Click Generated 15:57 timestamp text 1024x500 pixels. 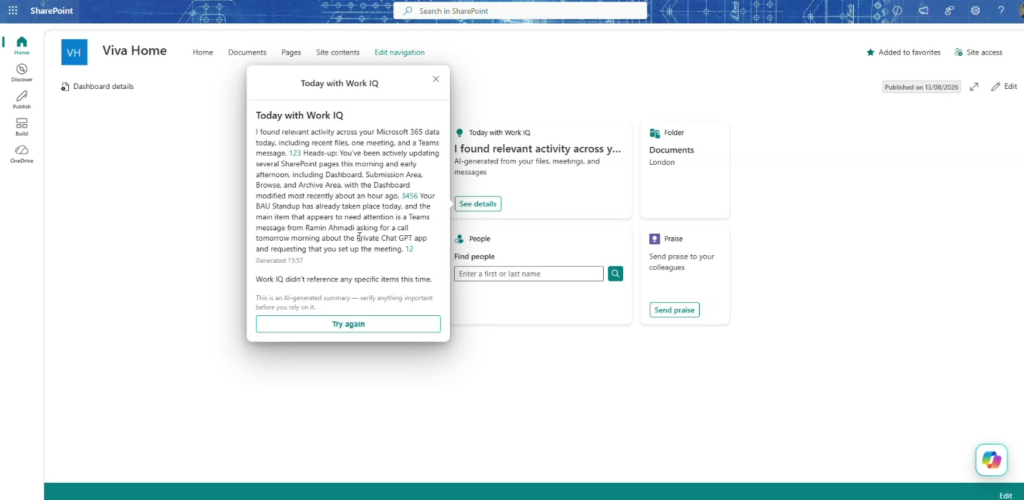(x=280, y=260)
